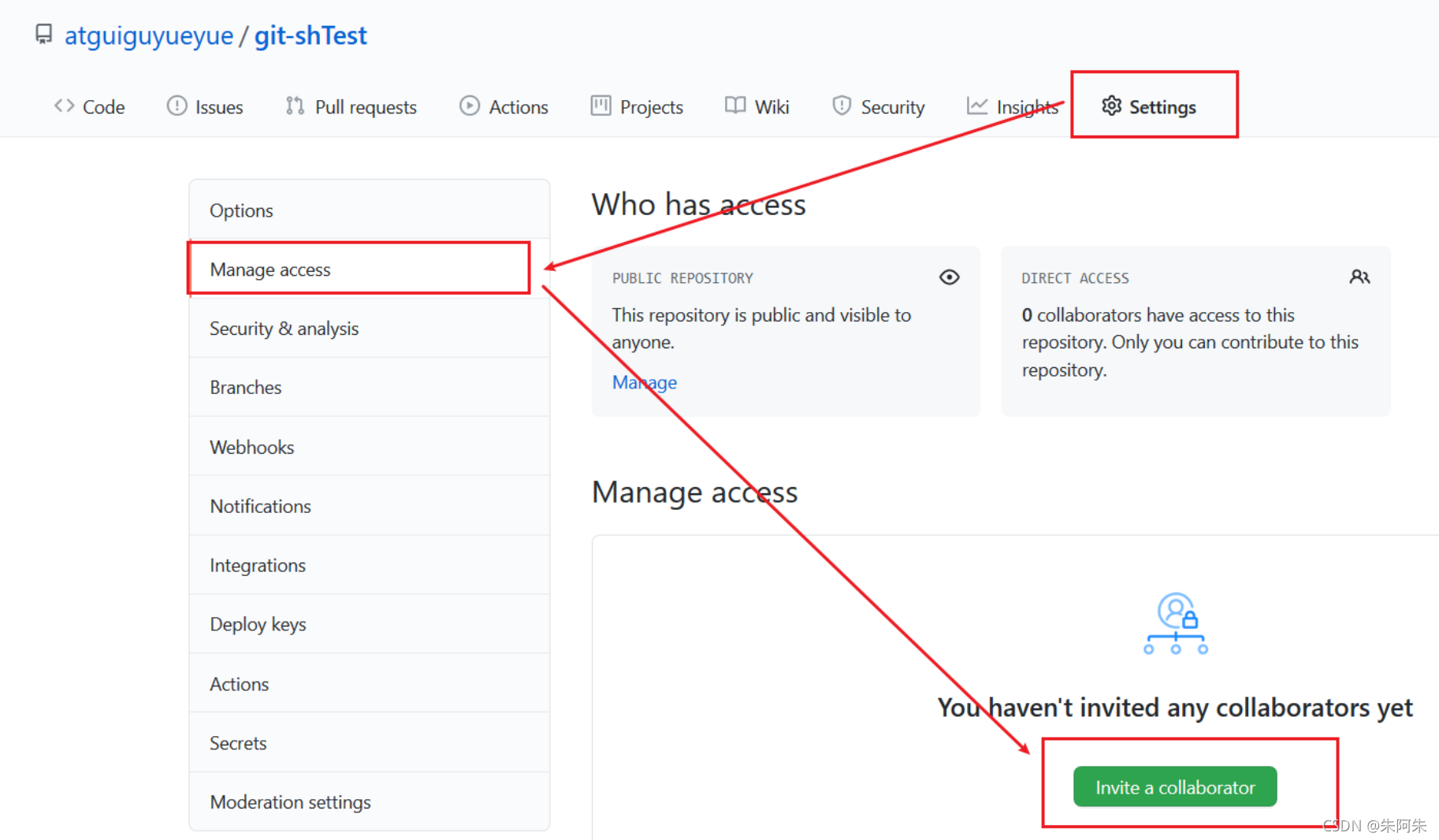1439x840 pixels.
Task: Click the people icon in Direct Access card
Action: coord(1359,277)
